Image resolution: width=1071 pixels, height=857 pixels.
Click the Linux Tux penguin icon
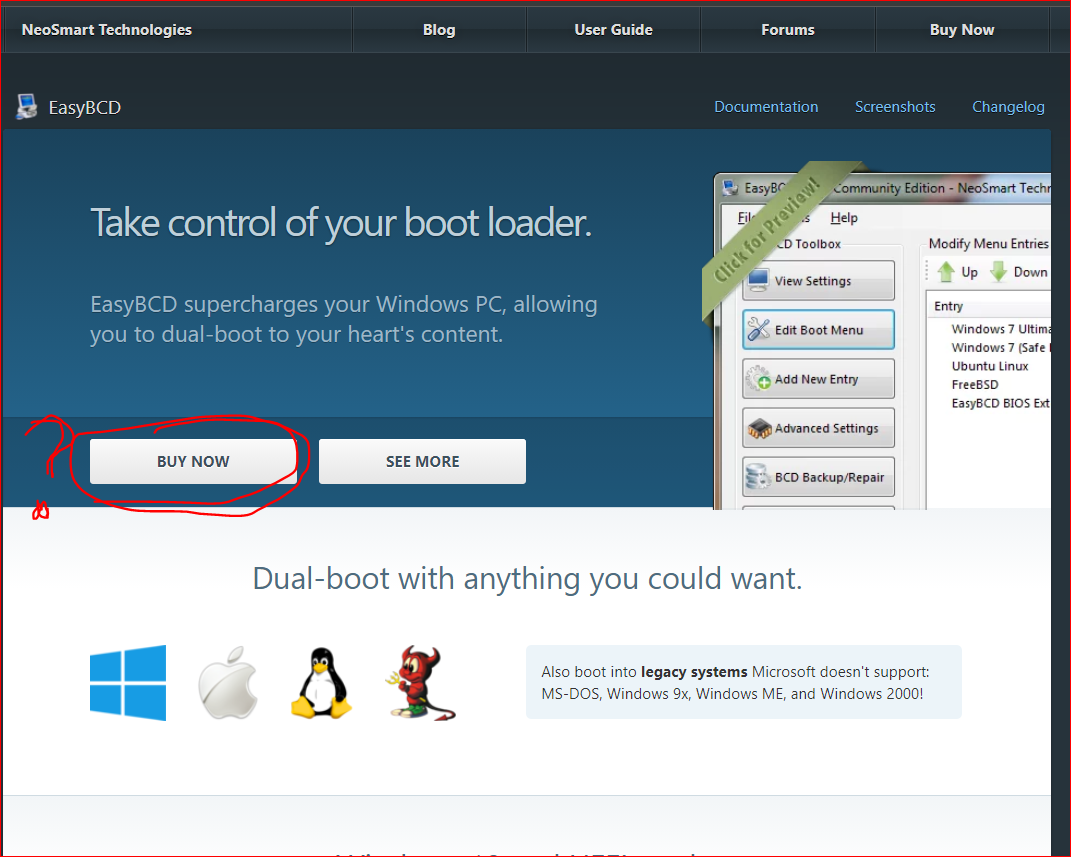(x=321, y=682)
